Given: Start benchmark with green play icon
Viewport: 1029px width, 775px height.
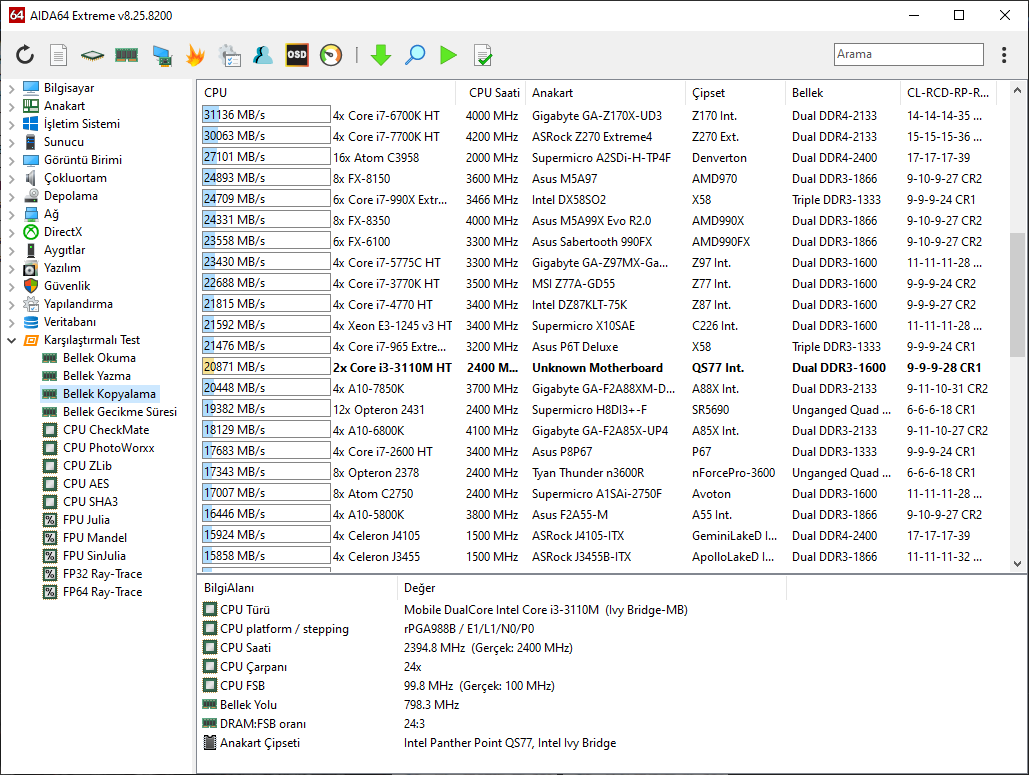Looking at the screenshot, I should point(448,55).
